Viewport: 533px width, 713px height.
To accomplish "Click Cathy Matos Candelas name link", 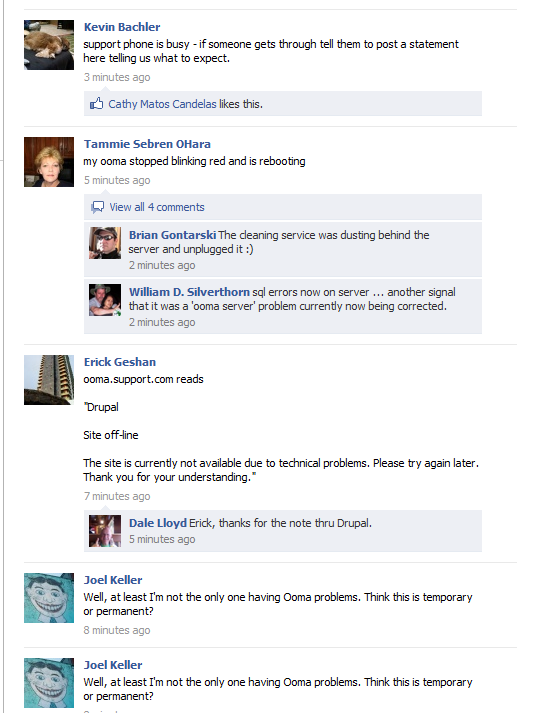I will (162, 104).
